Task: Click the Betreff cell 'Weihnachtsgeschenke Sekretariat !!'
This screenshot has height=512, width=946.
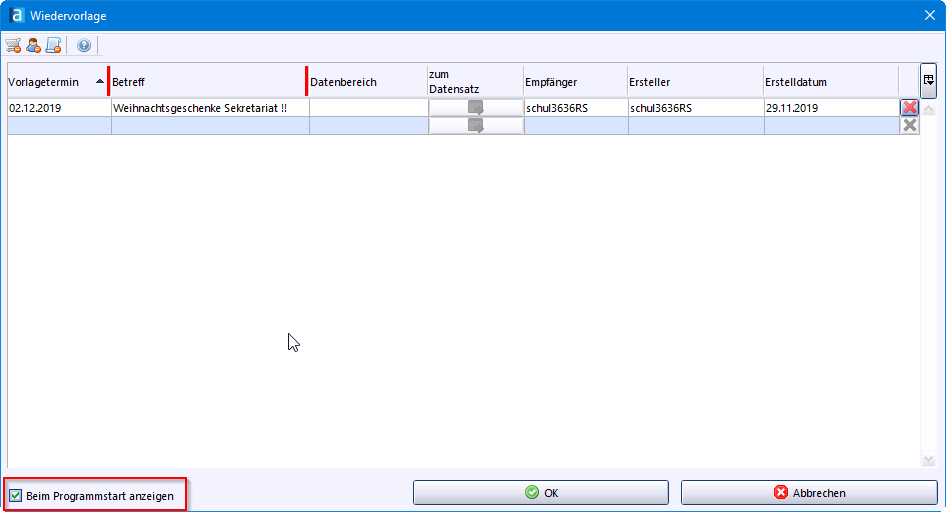Action: pyautogui.click(x=208, y=107)
